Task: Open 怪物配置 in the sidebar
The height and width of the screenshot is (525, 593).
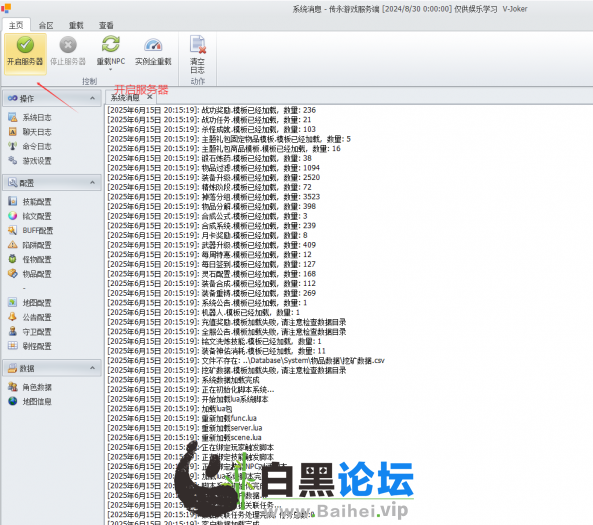Action: tap(29, 259)
